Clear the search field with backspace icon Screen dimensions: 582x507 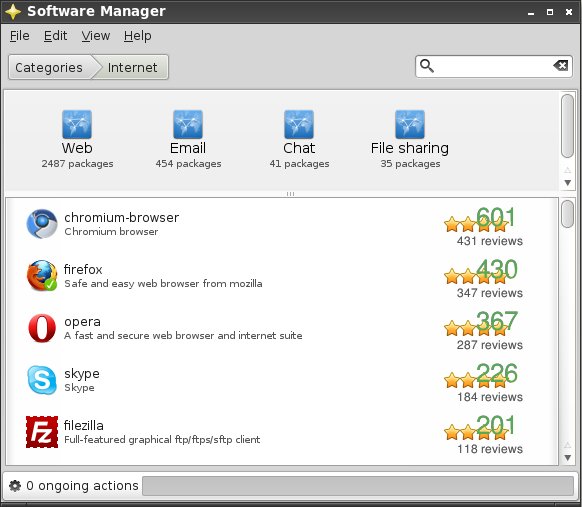point(561,66)
